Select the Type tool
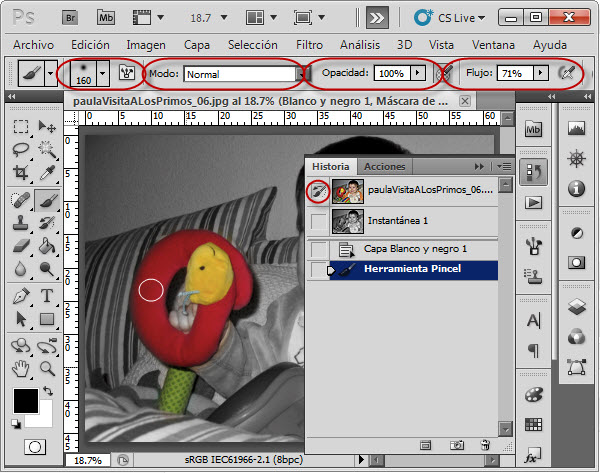Image resolution: width=600 pixels, height=473 pixels. [x=47, y=296]
